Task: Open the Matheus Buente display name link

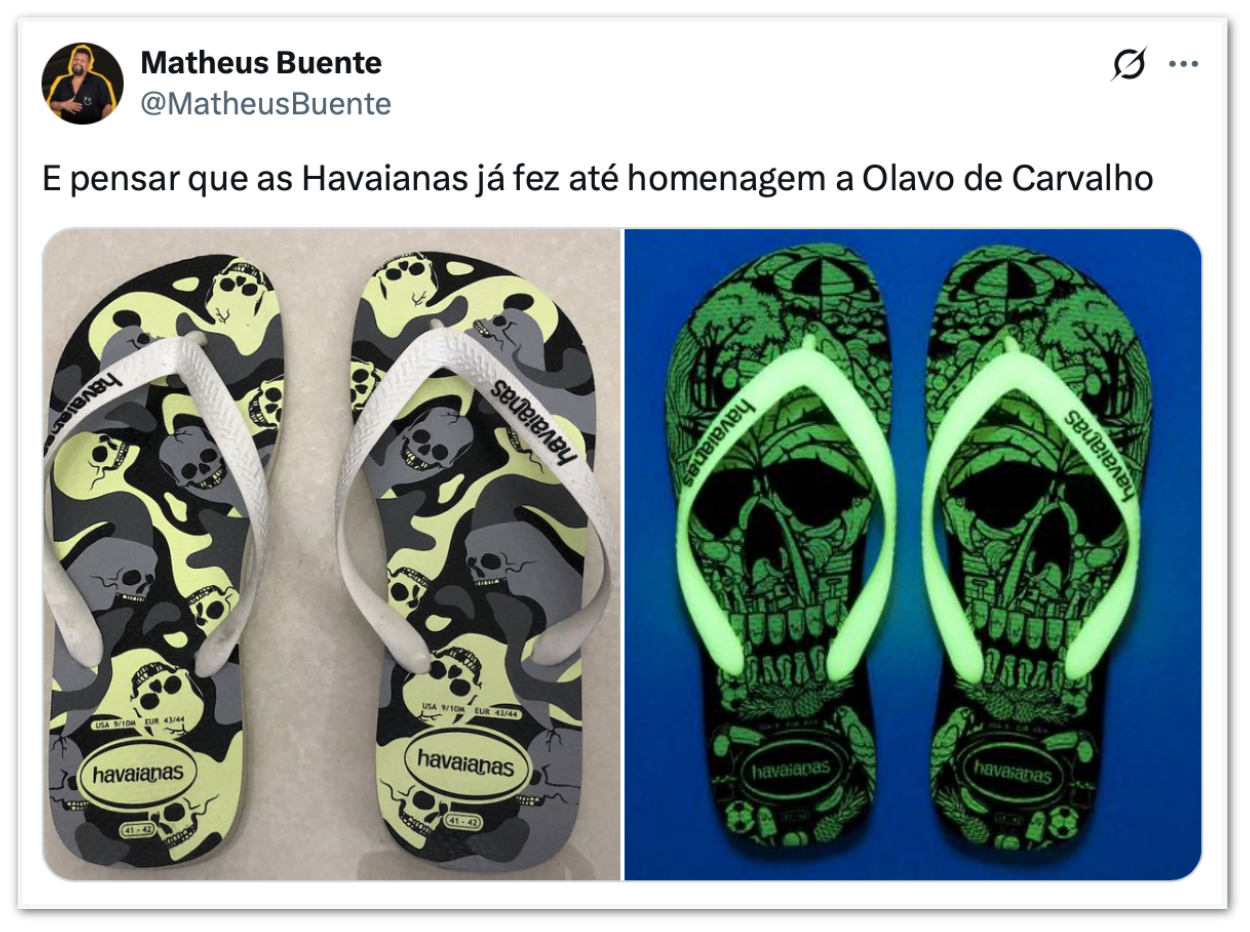Action: point(261,63)
